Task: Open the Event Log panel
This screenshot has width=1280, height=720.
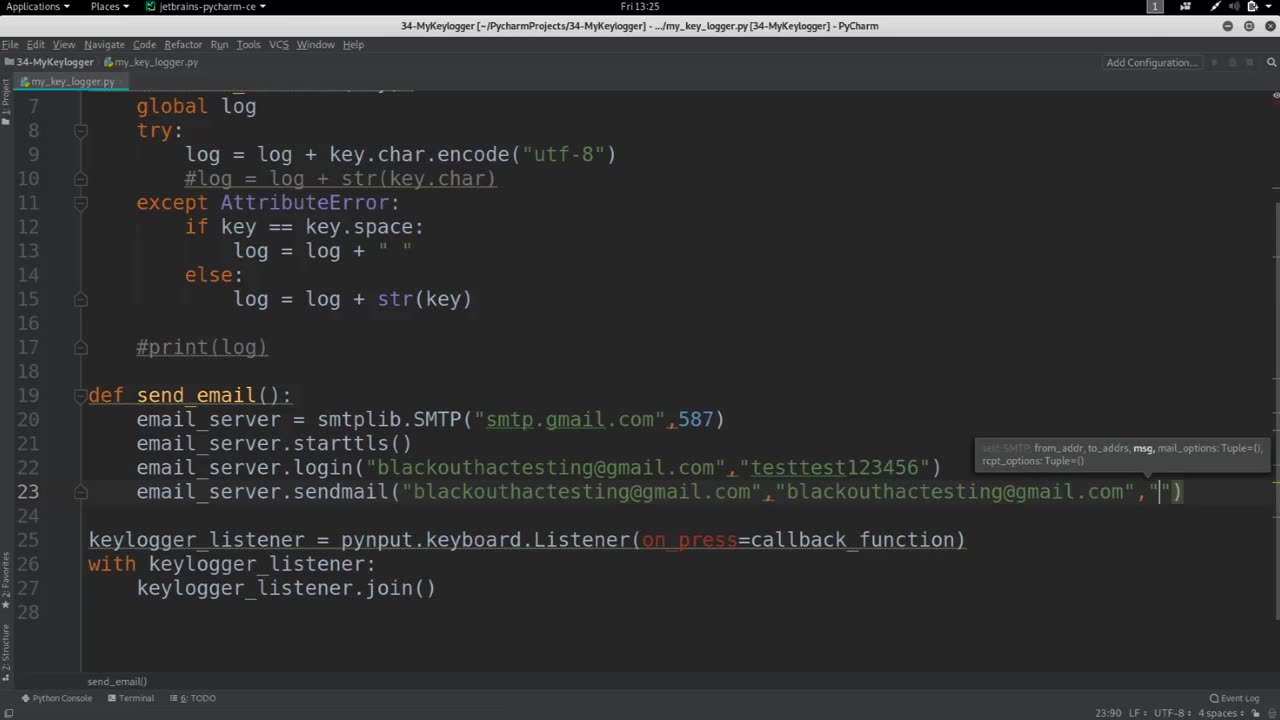Action: point(1234,698)
